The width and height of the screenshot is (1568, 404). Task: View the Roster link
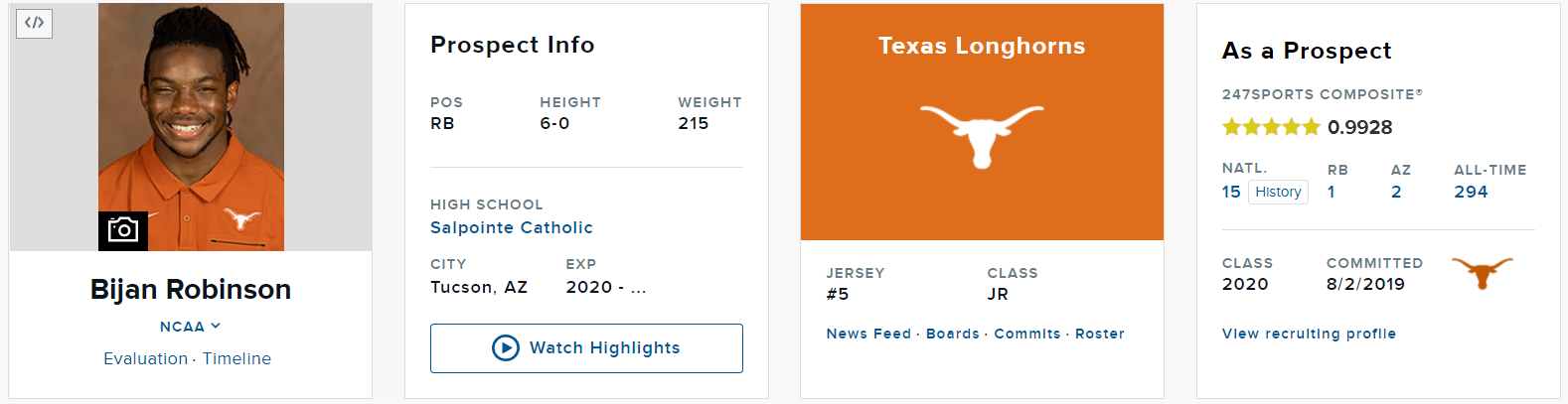(1100, 334)
